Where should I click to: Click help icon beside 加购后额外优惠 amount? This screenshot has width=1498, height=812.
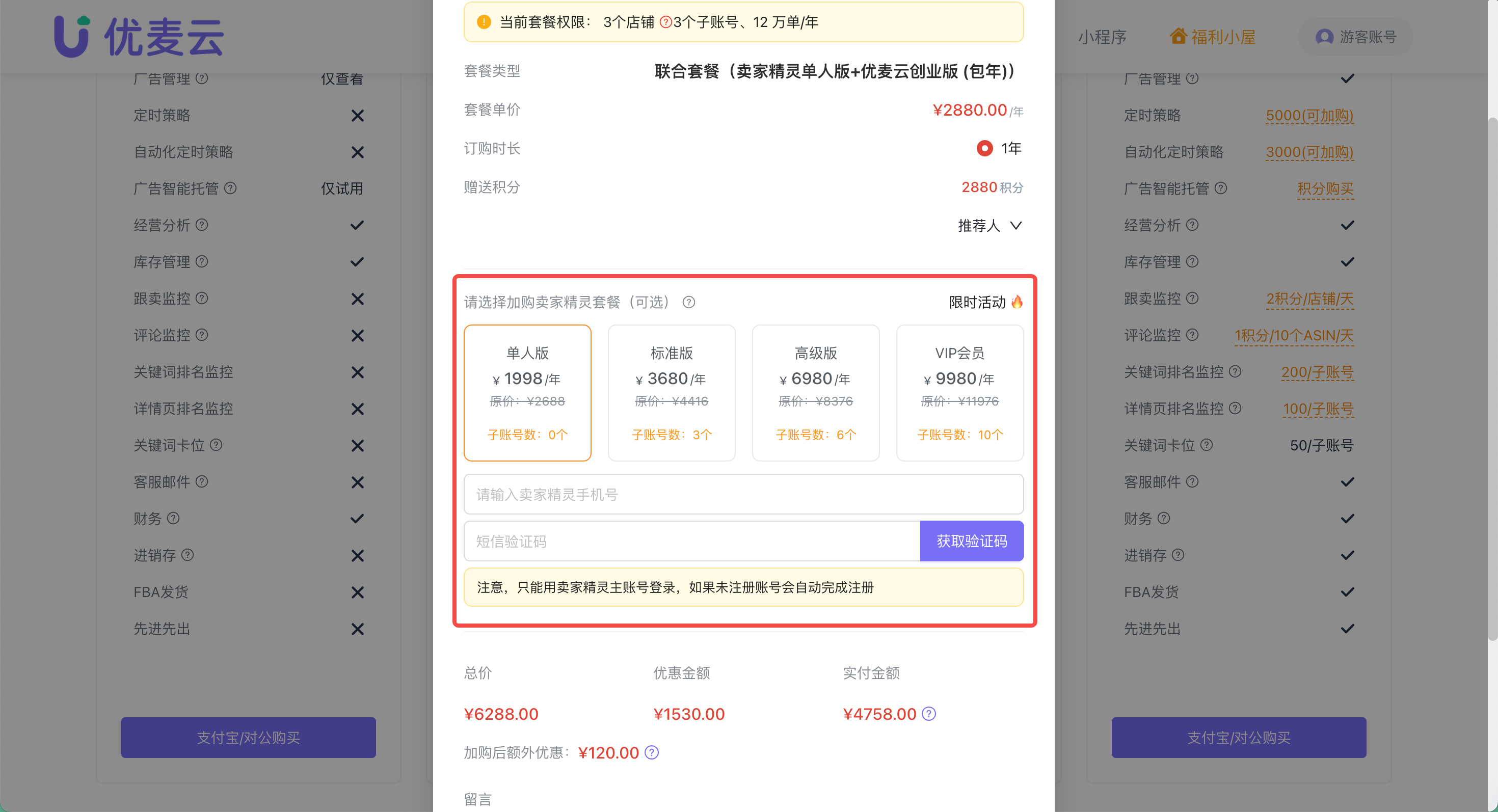[652, 752]
